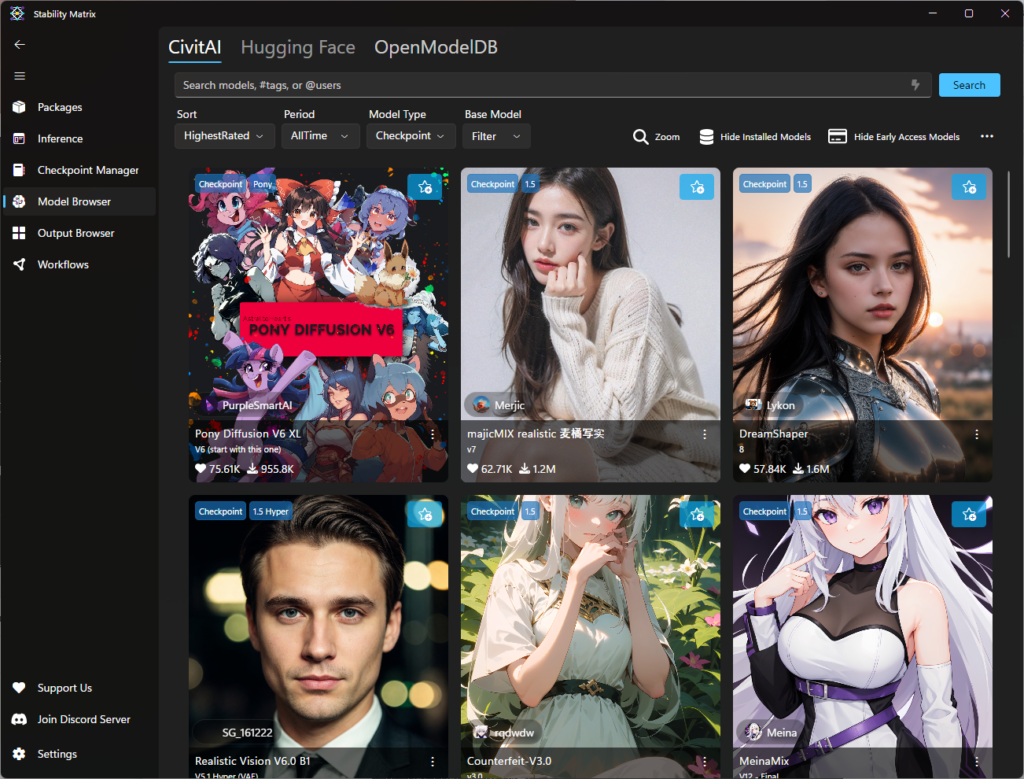Viewport: 1024px width, 779px height.
Task: Click the 1.5 tag on majicMIX card
Action: pyautogui.click(x=530, y=184)
